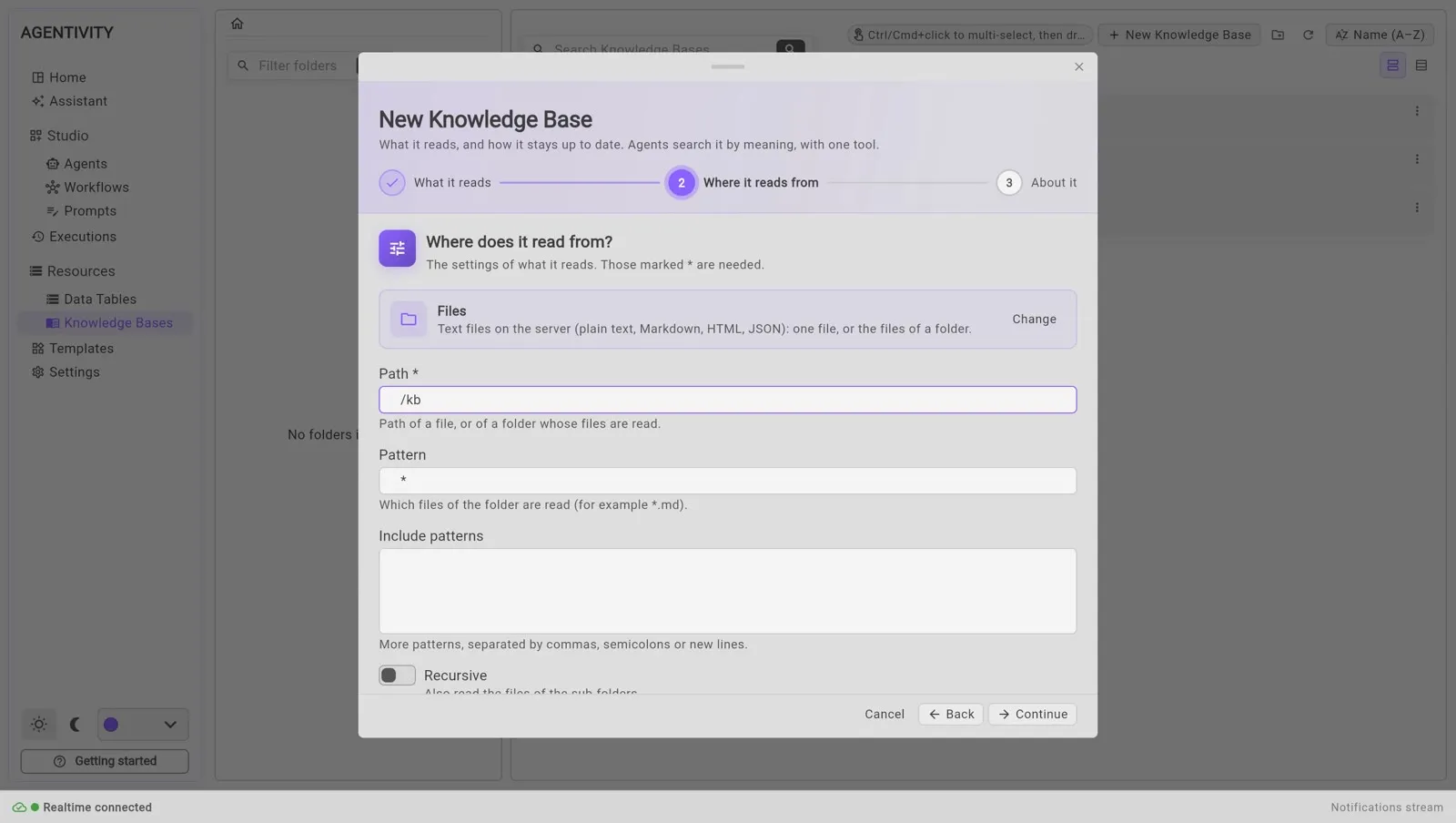Open the second row's three-dot menu
The height and width of the screenshot is (823, 1456).
[x=1417, y=159]
